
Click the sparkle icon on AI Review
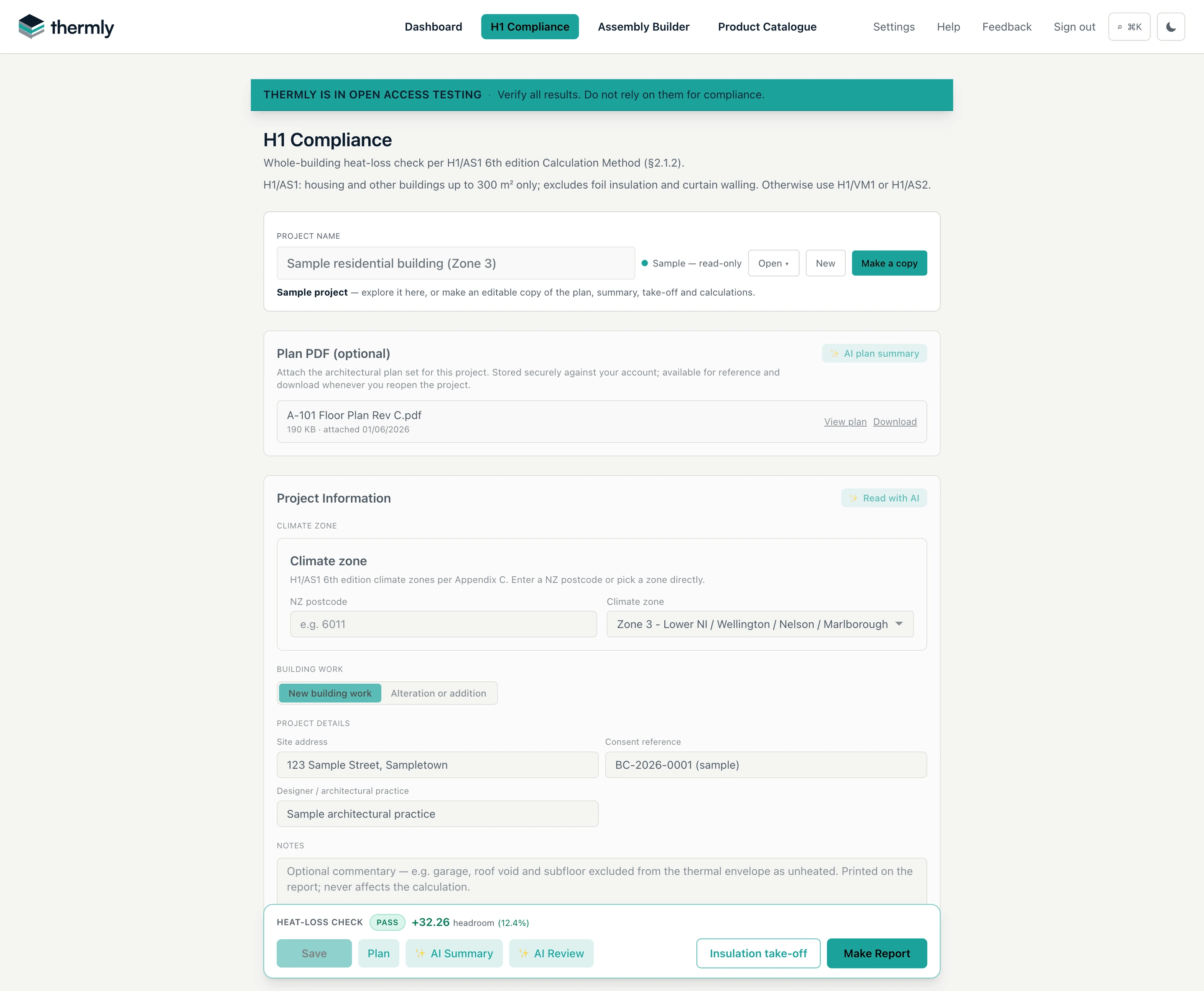point(523,953)
